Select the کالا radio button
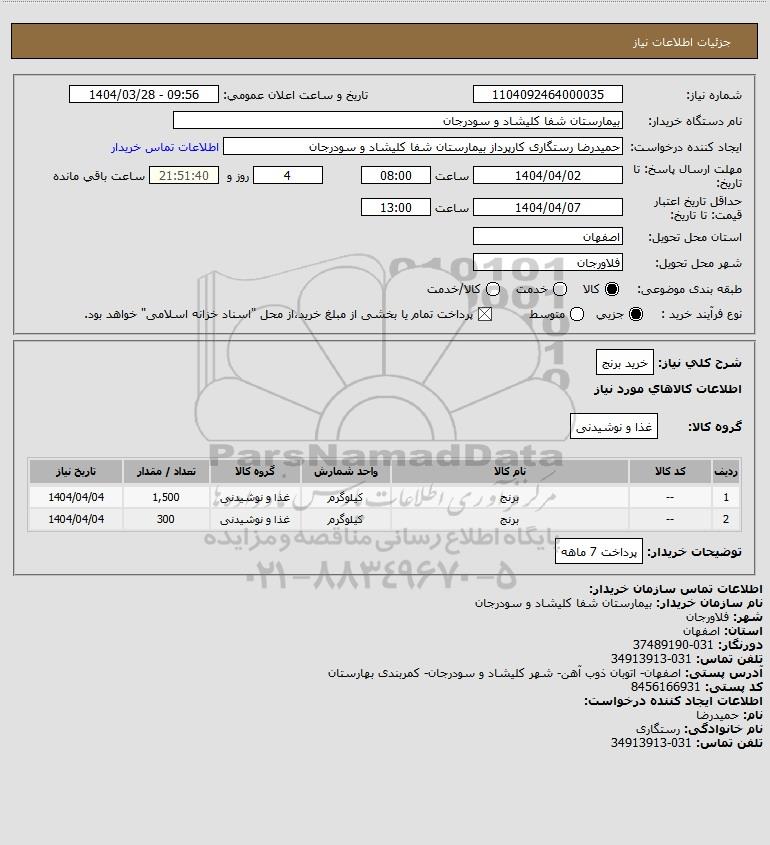The height and width of the screenshot is (845, 770). point(612,289)
